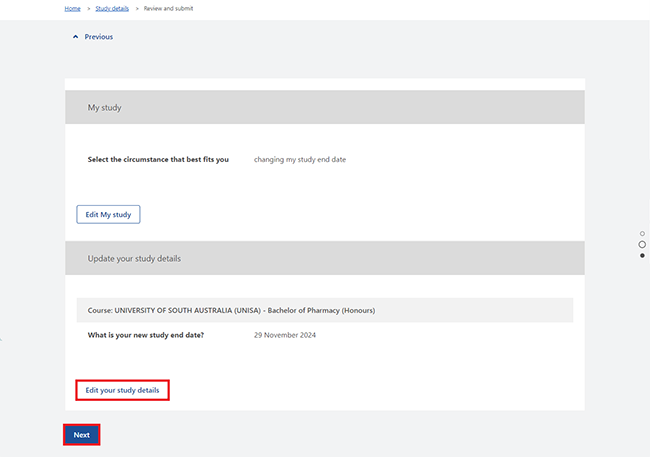
Task: Click the 'changing my study end date' answer
Action: pos(300,160)
